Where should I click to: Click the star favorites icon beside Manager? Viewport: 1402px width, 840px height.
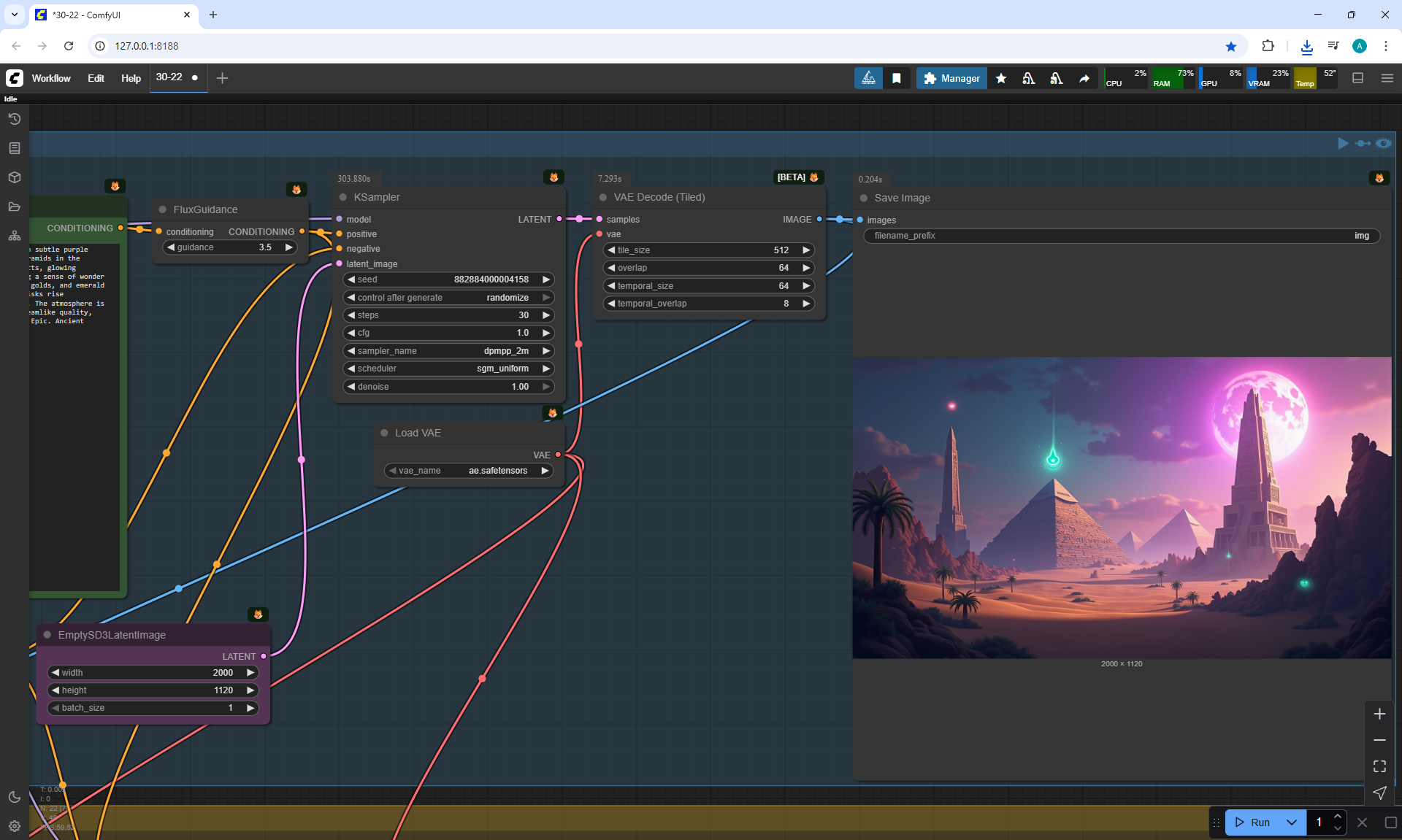point(1001,78)
